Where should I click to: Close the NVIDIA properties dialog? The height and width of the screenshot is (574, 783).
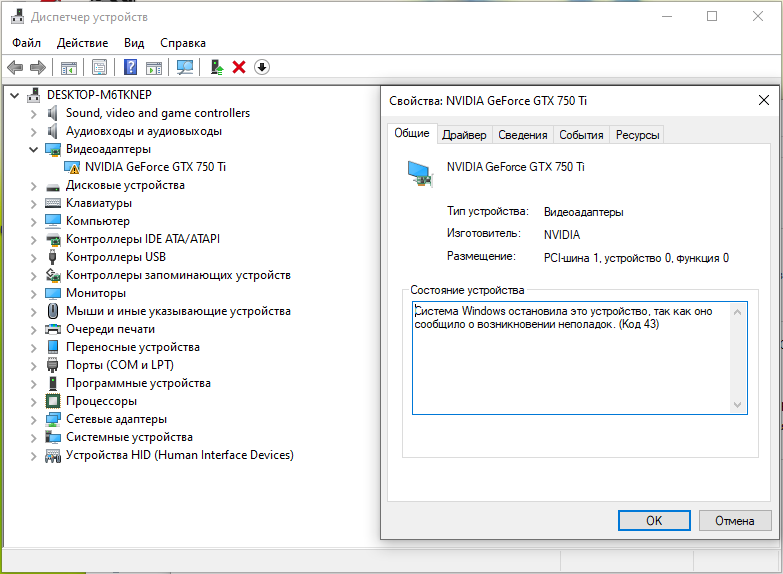(x=764, y=100)
